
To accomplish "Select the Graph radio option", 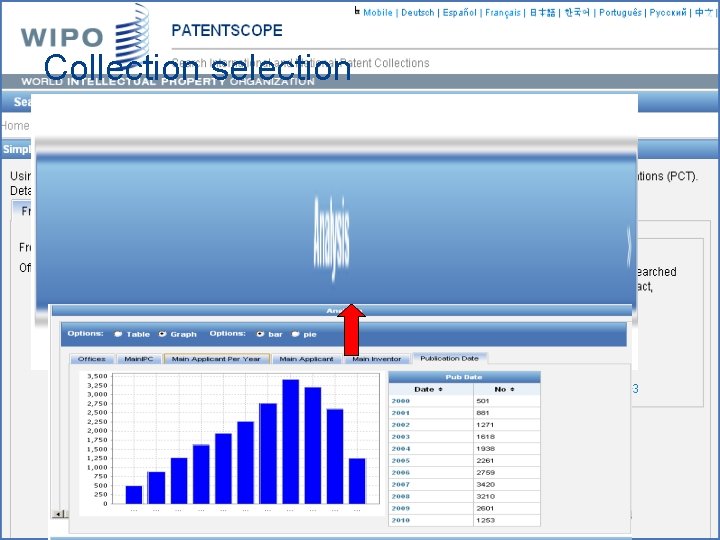I will click(x=162, y=334).
